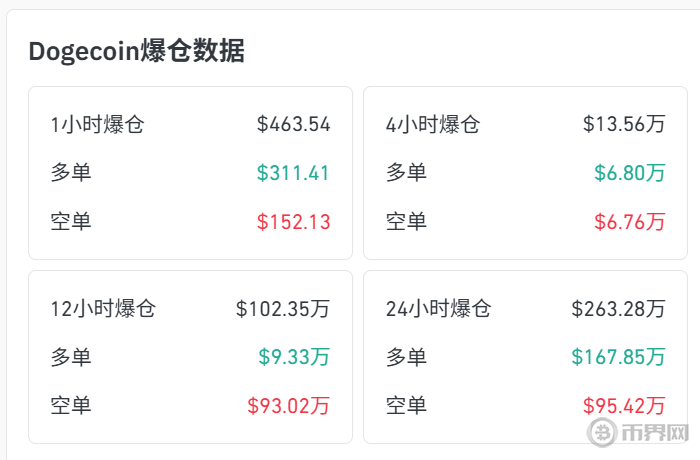Click the Dogecoin爆仓数据 heading
Image resolution: width=700 pixels, height=460 pixels.
(x=137, y=51)
